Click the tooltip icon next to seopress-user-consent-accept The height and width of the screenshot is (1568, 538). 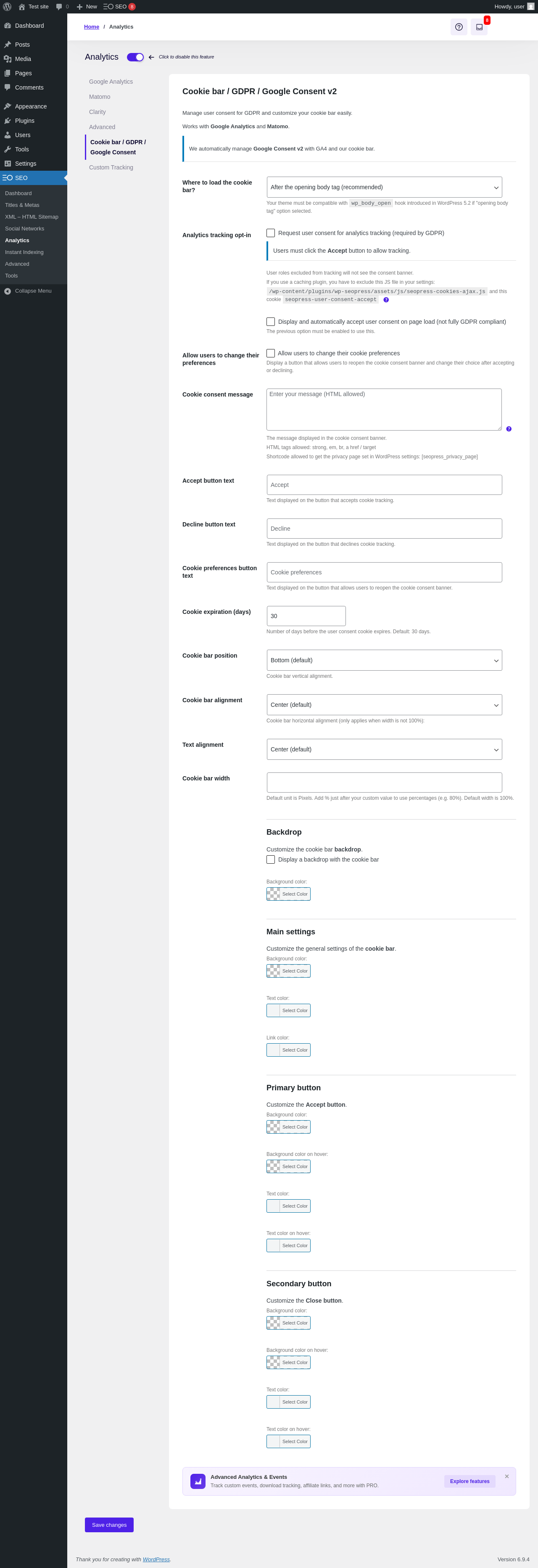pos(386,300)
